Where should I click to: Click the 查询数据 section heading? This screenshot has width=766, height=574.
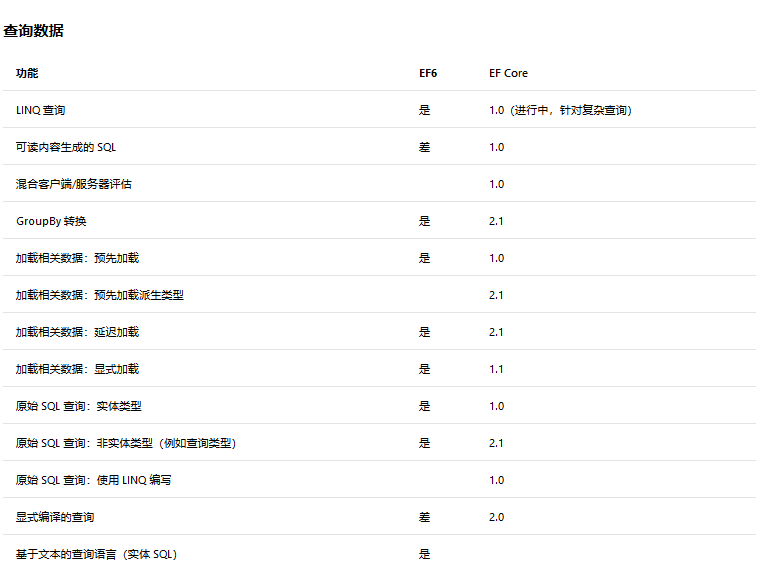(33, 31)
